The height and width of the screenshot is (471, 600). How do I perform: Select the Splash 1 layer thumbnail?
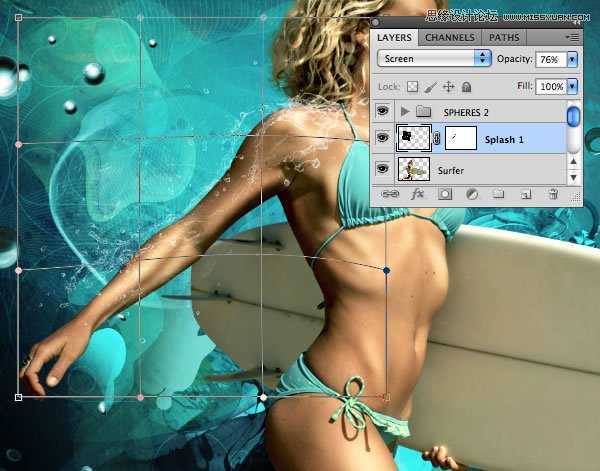pyautogui.click(x=414, y=138)
